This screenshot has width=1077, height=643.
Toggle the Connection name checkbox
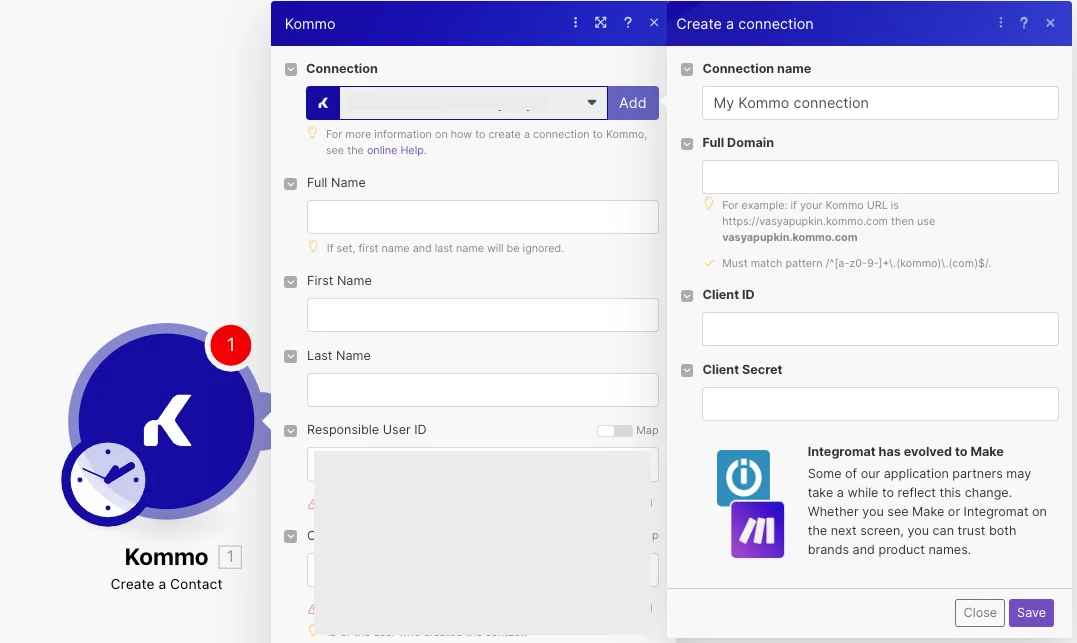687,69
